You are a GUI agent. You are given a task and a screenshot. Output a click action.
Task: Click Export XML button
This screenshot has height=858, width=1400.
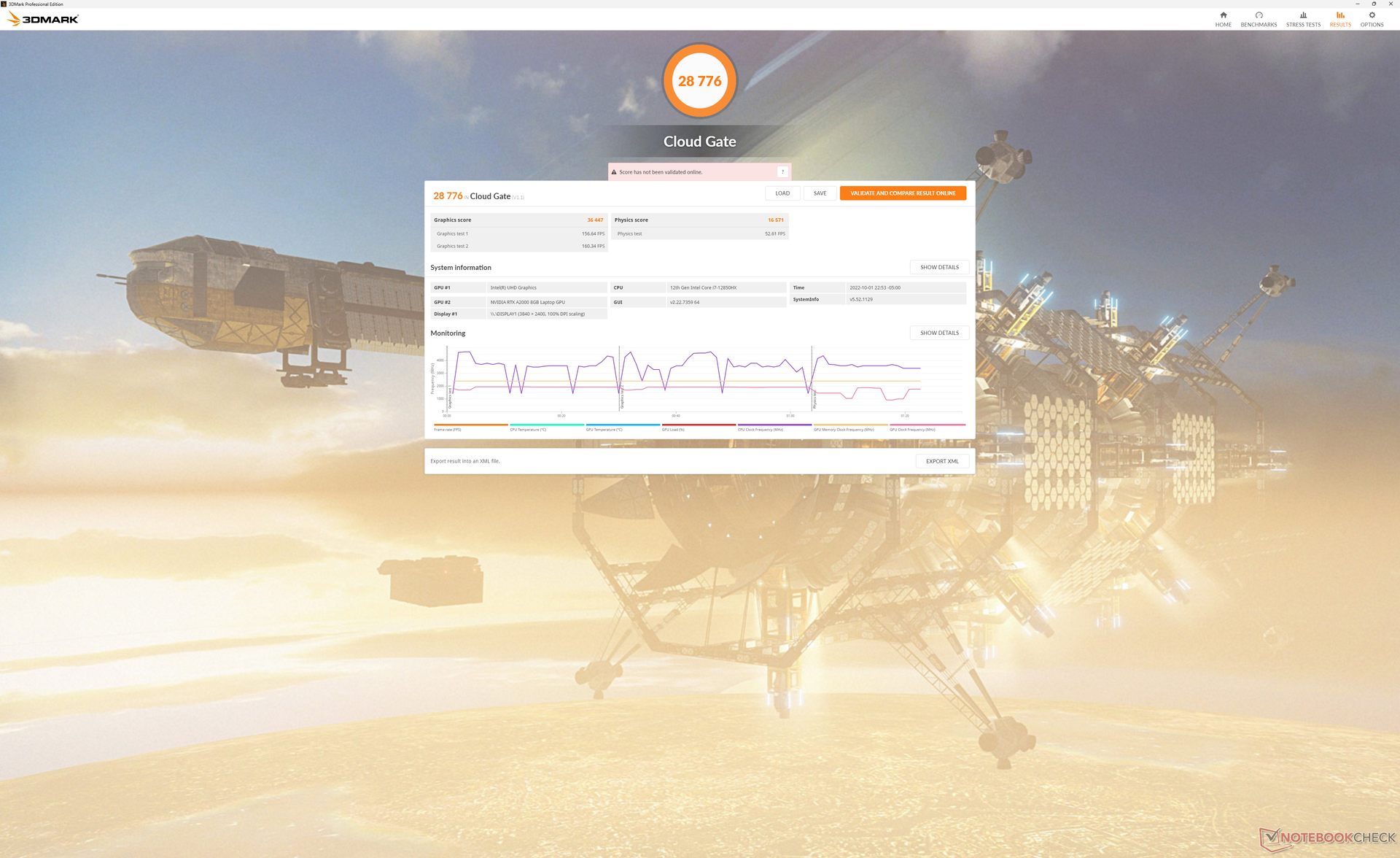click(942, 461)
